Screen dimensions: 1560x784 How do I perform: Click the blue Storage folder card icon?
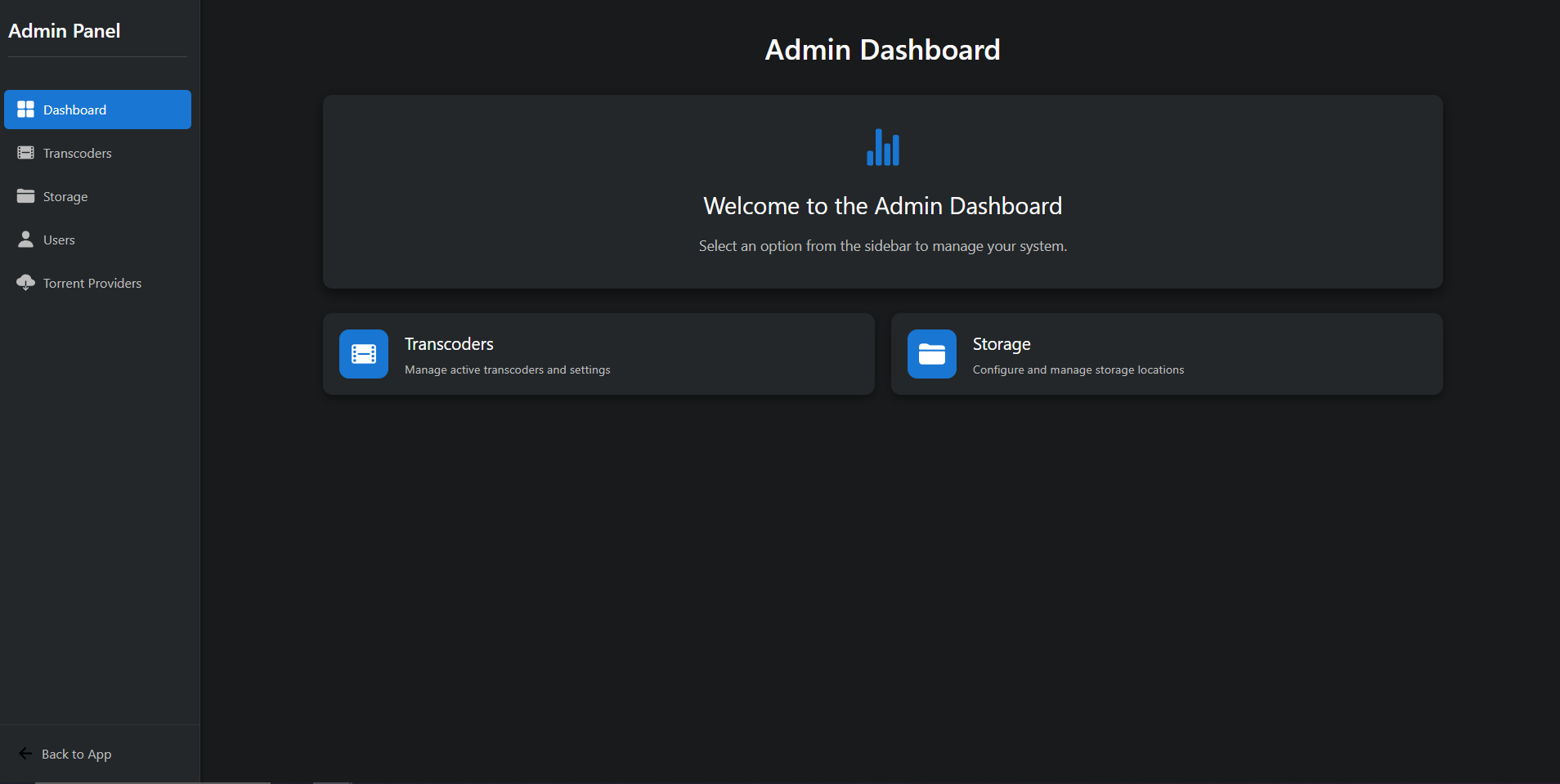pyautogui.click(x=931, y=353)
